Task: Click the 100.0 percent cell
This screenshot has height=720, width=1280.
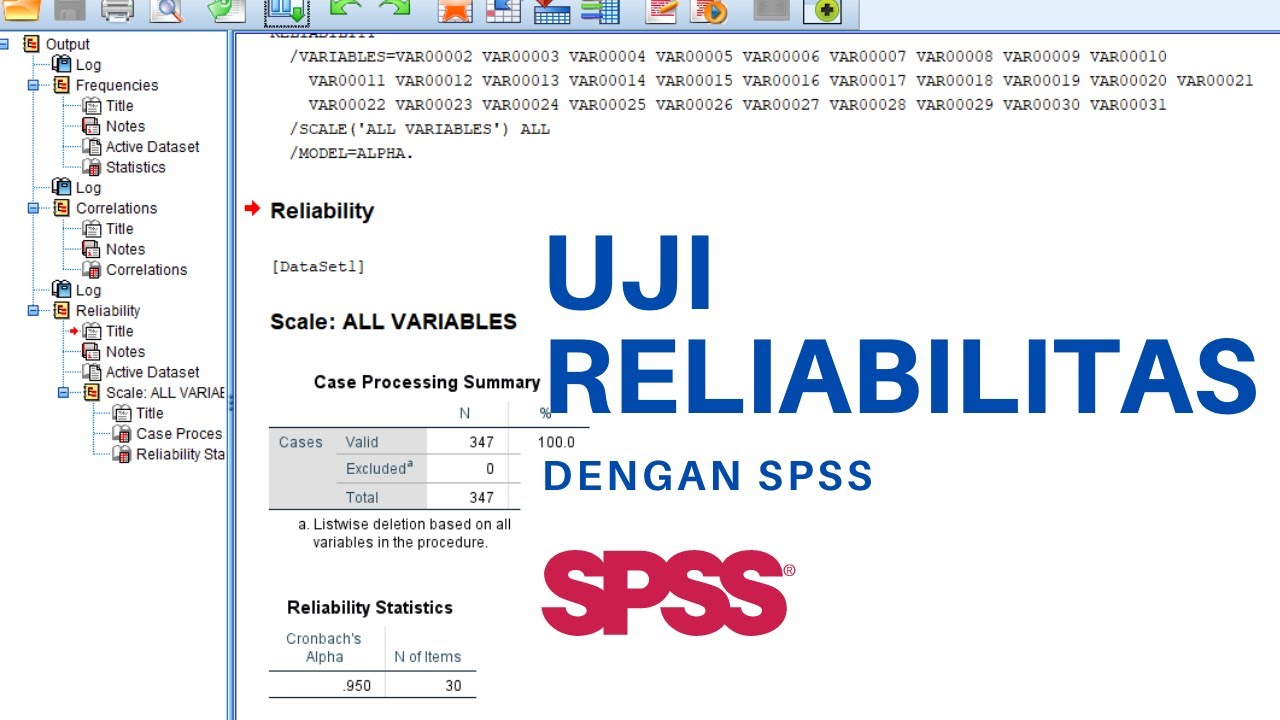Action: pyautogui.click(x=556, y=442)
